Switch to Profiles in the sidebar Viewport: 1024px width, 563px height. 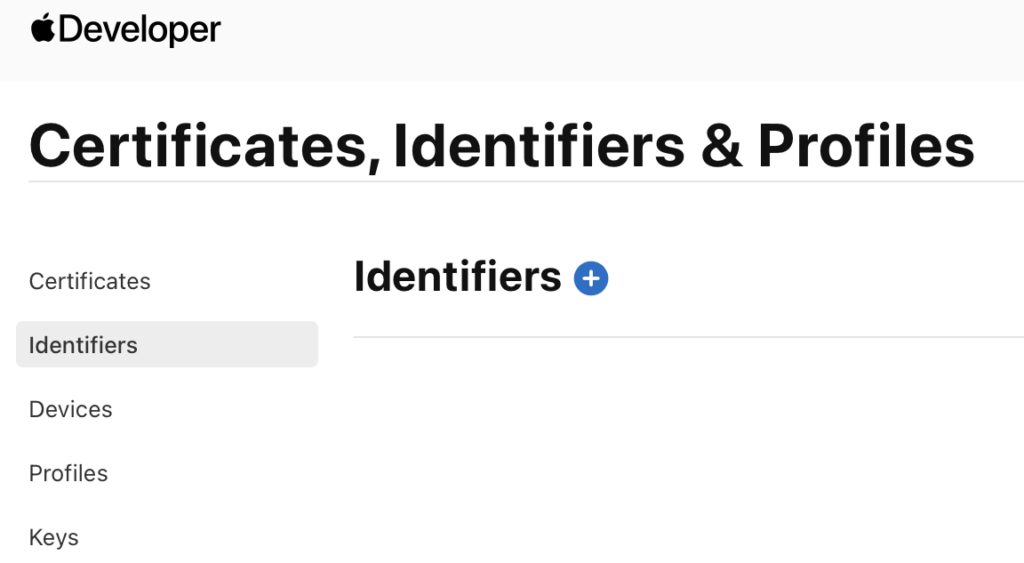click(68, 473)
